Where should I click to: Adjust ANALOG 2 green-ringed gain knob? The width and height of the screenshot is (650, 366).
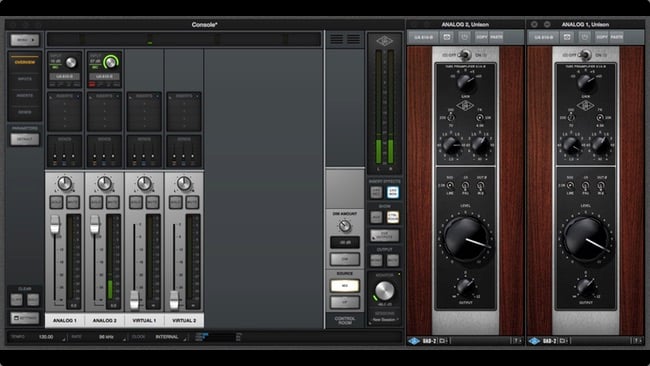[x=111, y=63]
